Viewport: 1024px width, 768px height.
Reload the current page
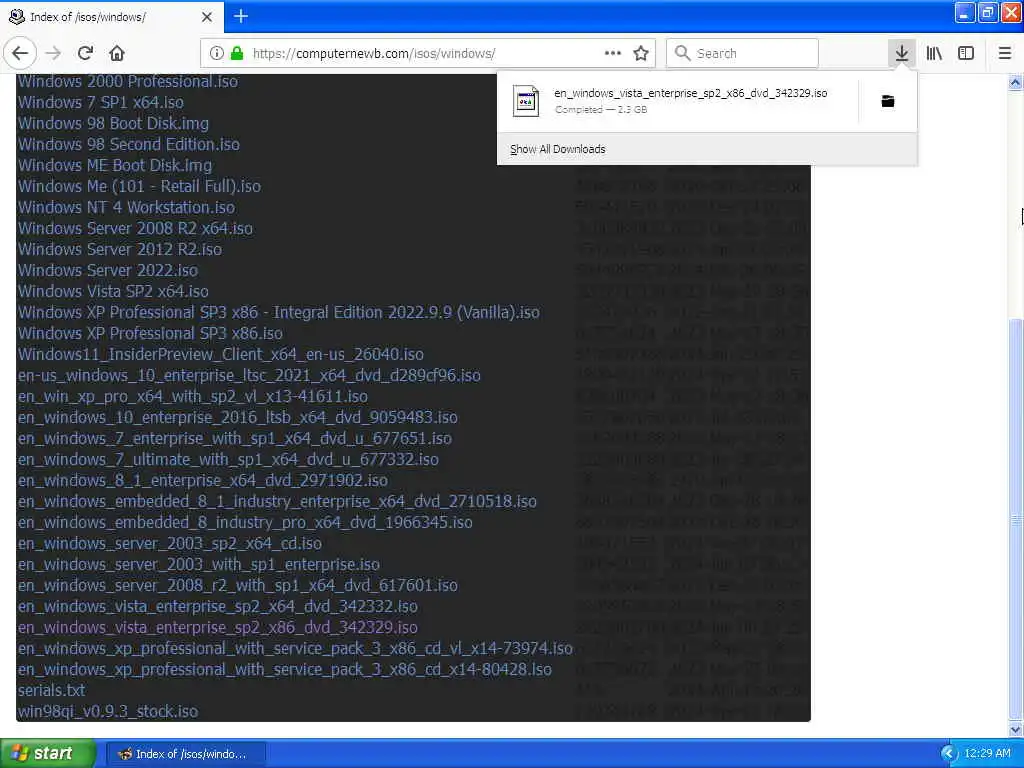coord(86,53)
